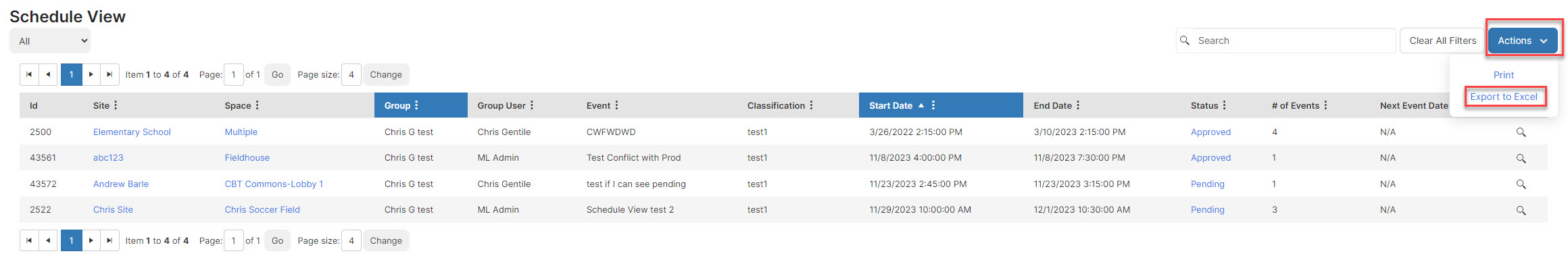The image size is (1568, 262).
Task: Open the Elementary School site link
Action: 132,132
